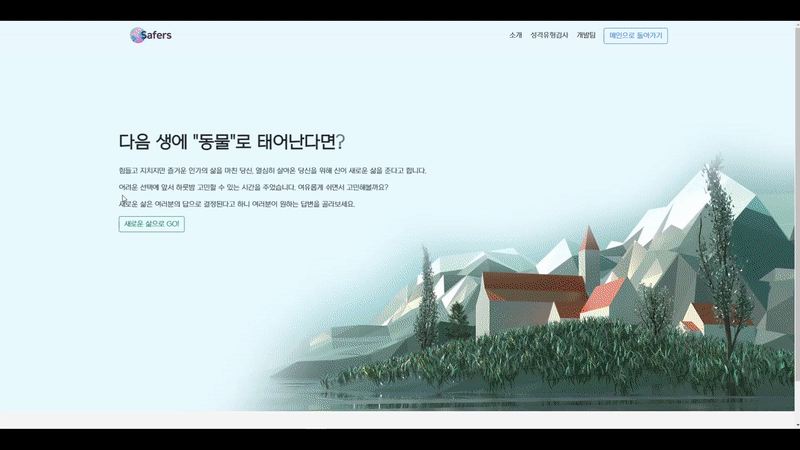Click the 새로운 삶으로 GO! button
Screen dimensions: 800x450
[x=152, y=224]
